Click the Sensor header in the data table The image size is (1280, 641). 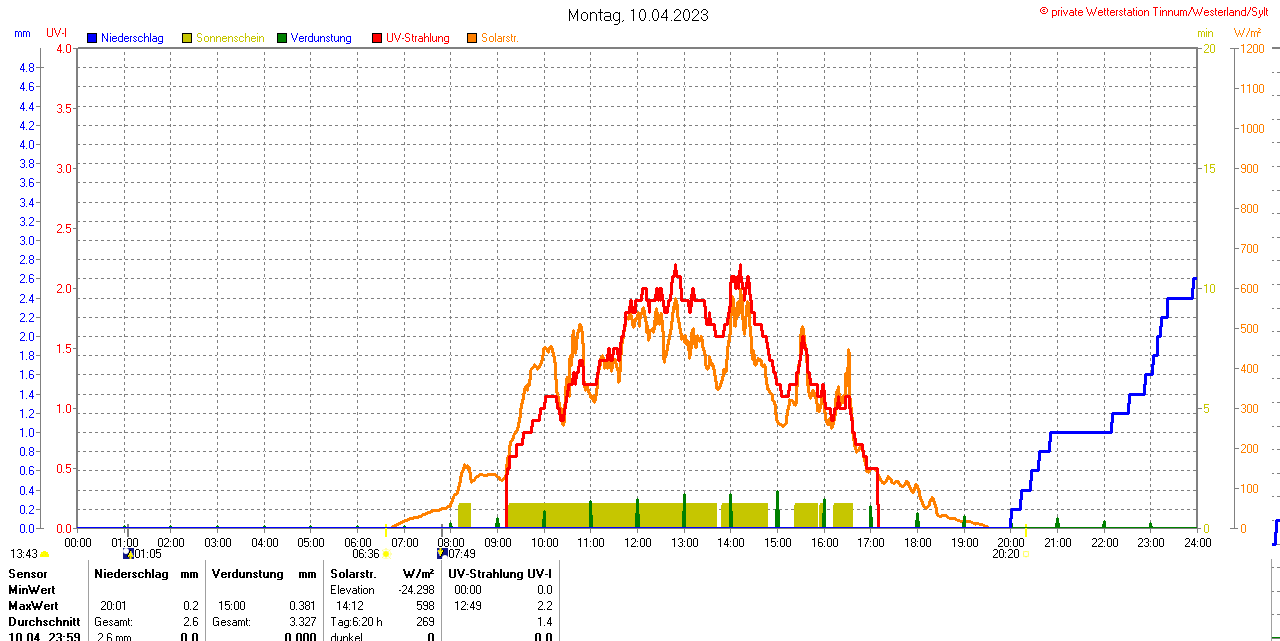pos(27,574)
